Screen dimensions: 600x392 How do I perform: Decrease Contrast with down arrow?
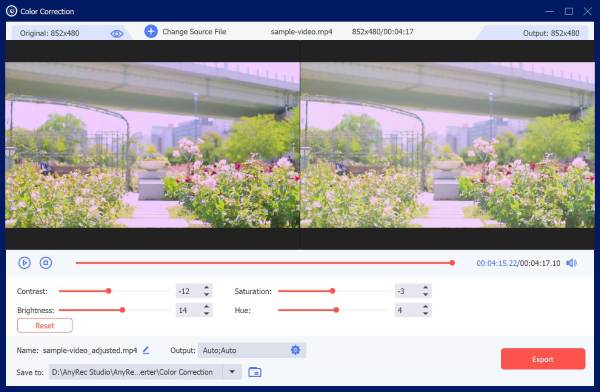(x=207, y=294)
